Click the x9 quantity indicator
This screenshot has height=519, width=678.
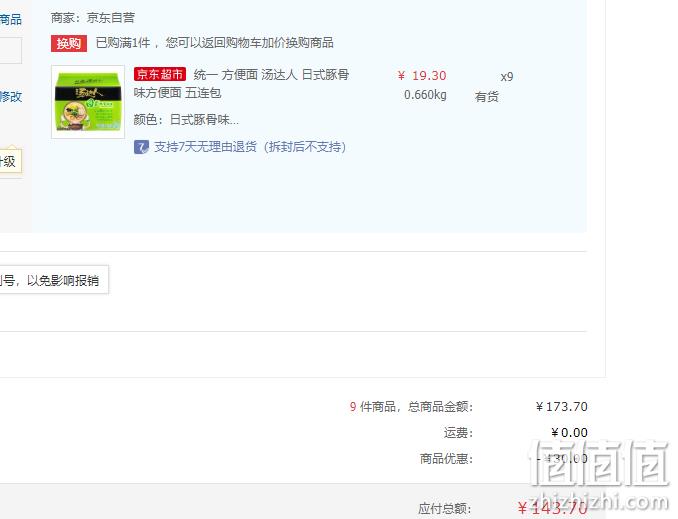[x=507, y=77]
